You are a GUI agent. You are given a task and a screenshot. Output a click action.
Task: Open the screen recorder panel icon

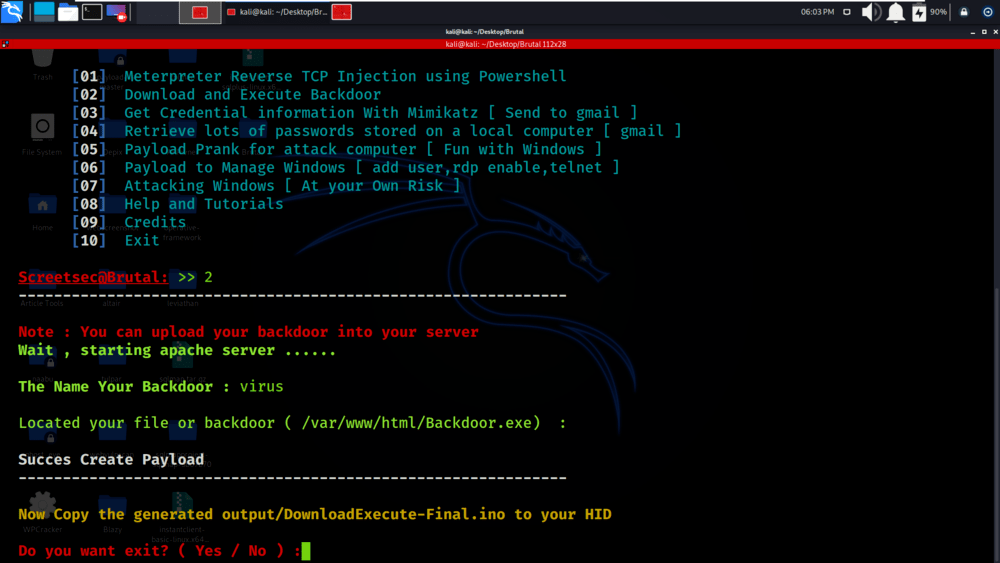point(117,11)
